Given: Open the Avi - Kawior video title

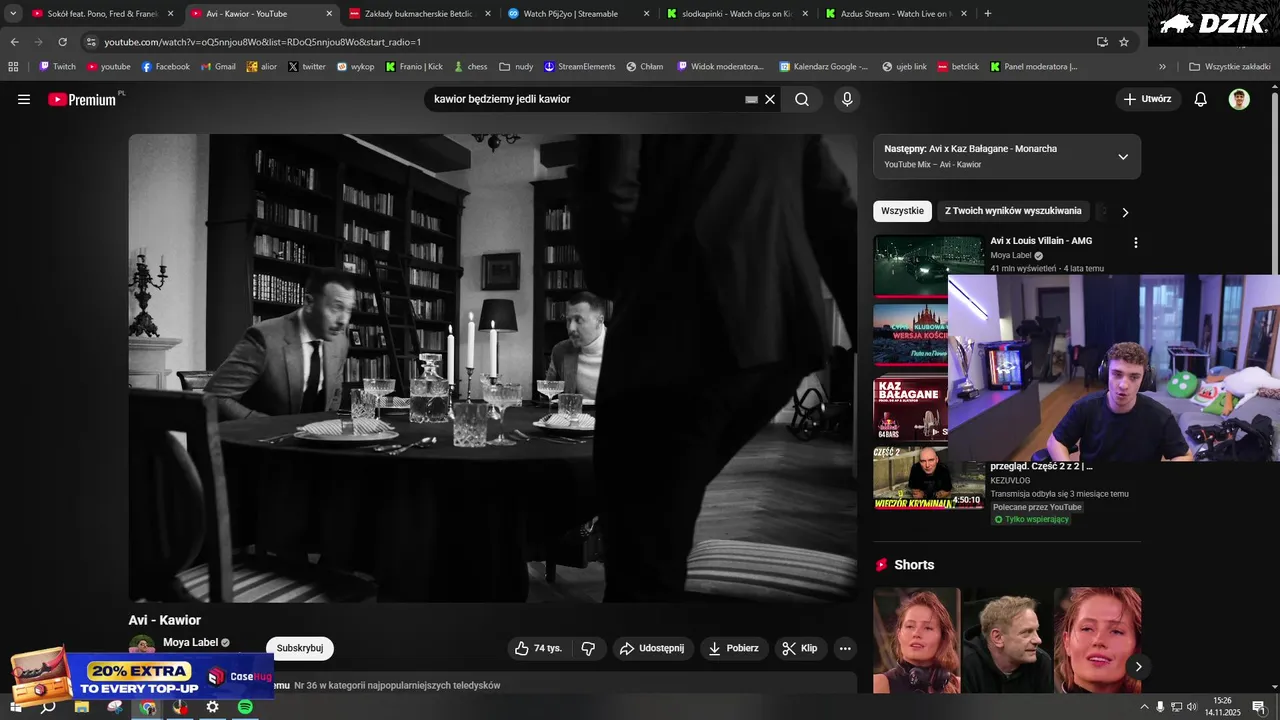Looking at the screenshot, I should (165, 620).
